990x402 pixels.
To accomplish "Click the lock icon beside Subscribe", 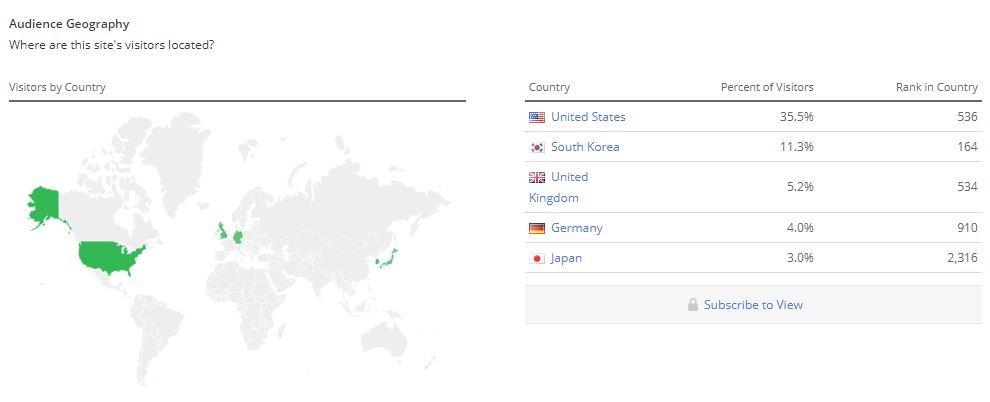I will point(693,305).
